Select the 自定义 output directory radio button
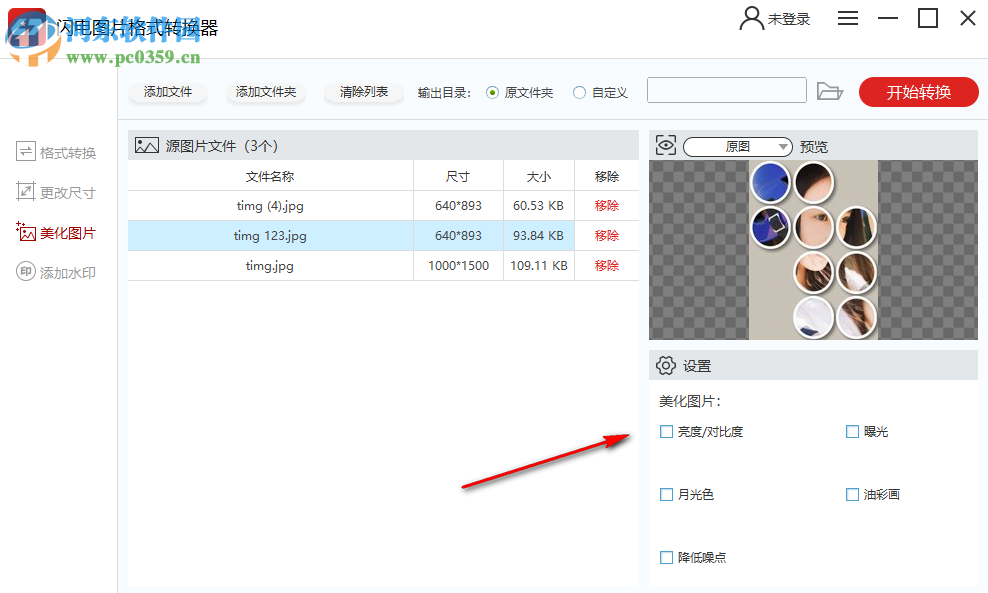Screen dimensions: 988x593 (x=578, y=90)
